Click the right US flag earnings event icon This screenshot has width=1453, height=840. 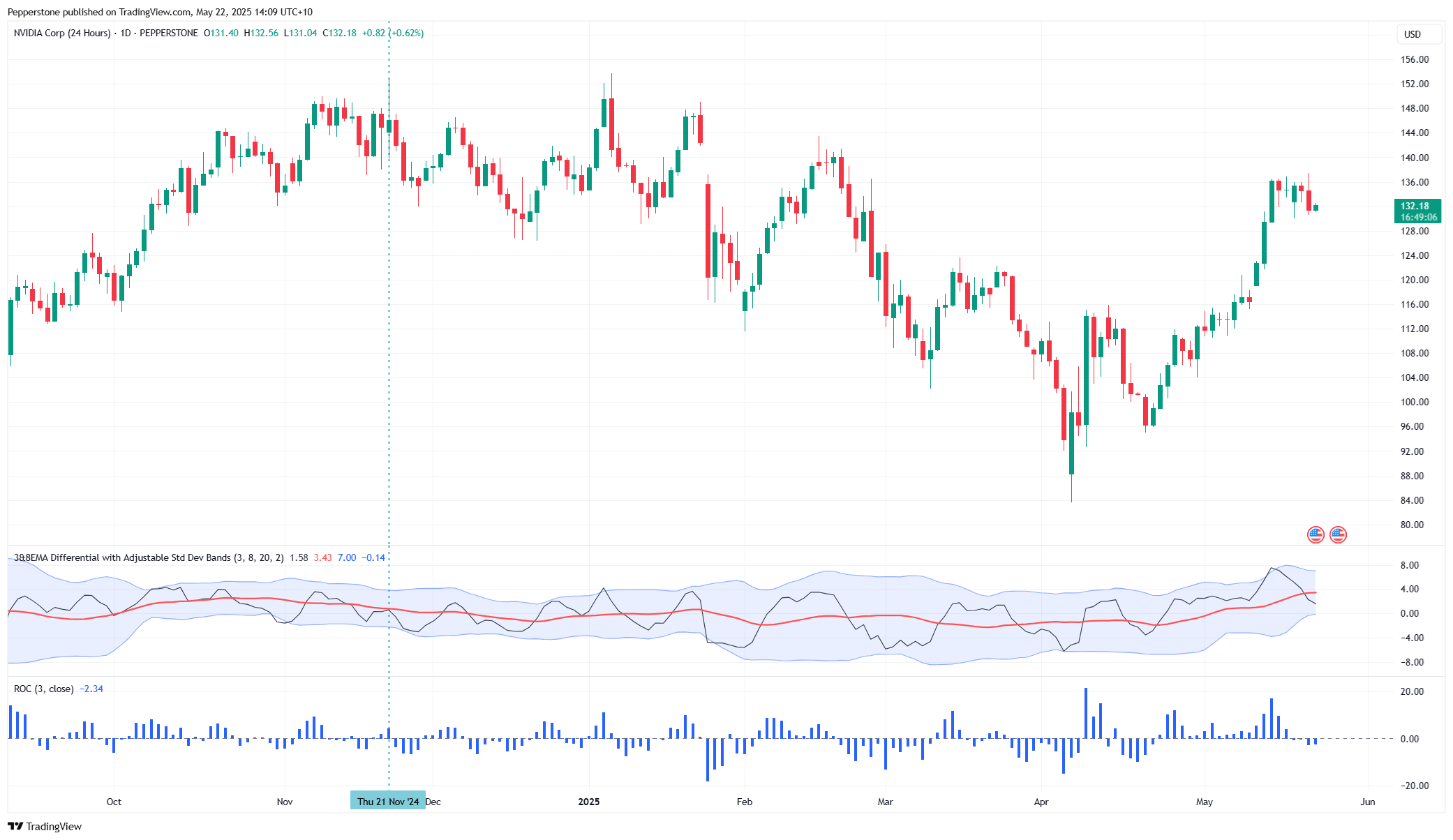[1338, 535]
